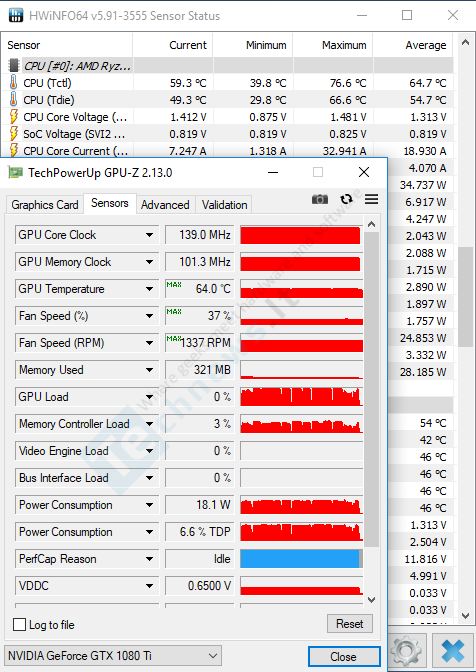Click the GPU-Z sensors scrollbar thumb

click(x=372, y=389)
